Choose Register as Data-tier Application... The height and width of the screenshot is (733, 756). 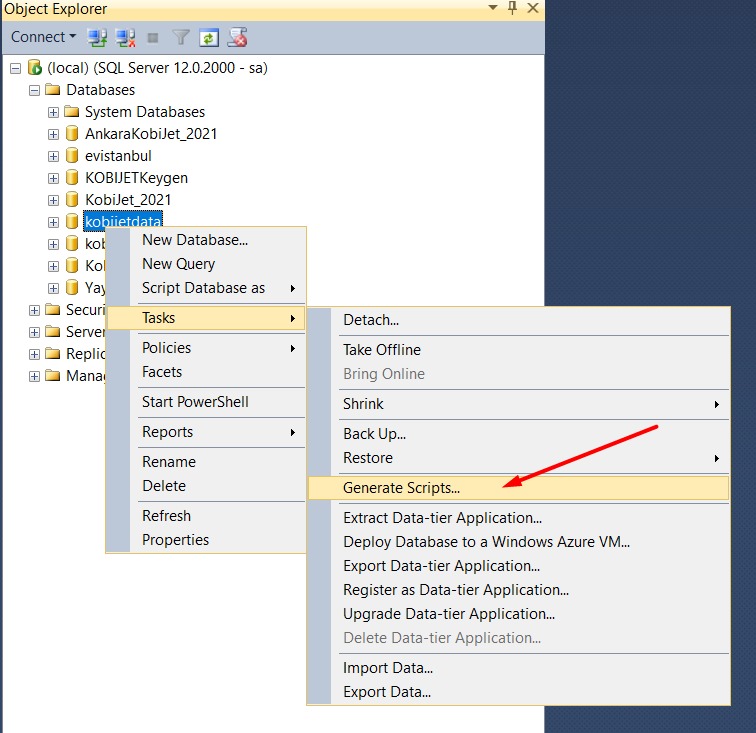pyautogui.click(x=518, y=590)
